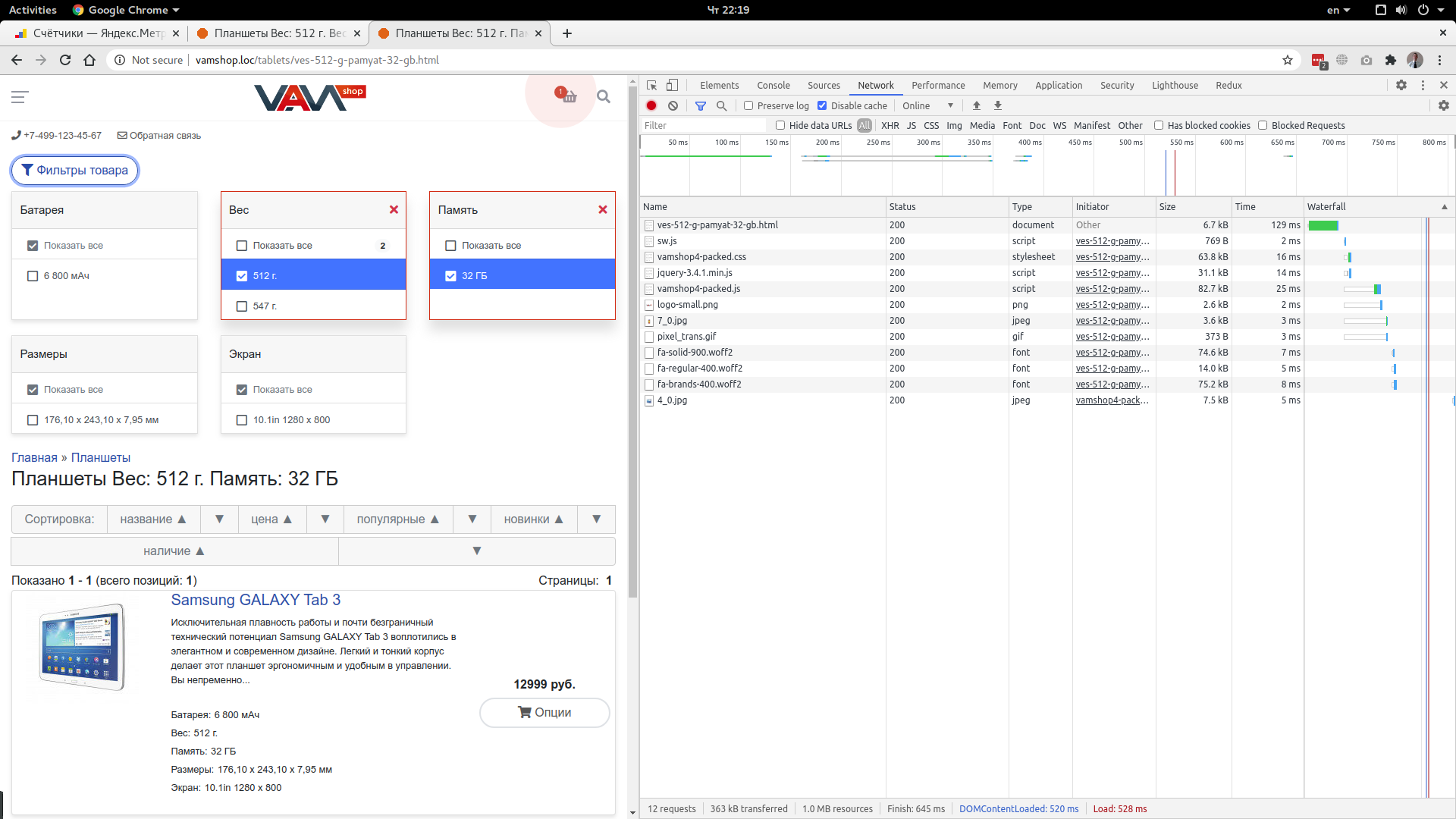This screenshot has height=819, width=1456.
Task: Open DevTools settings gear
Action: (1401, 85)
